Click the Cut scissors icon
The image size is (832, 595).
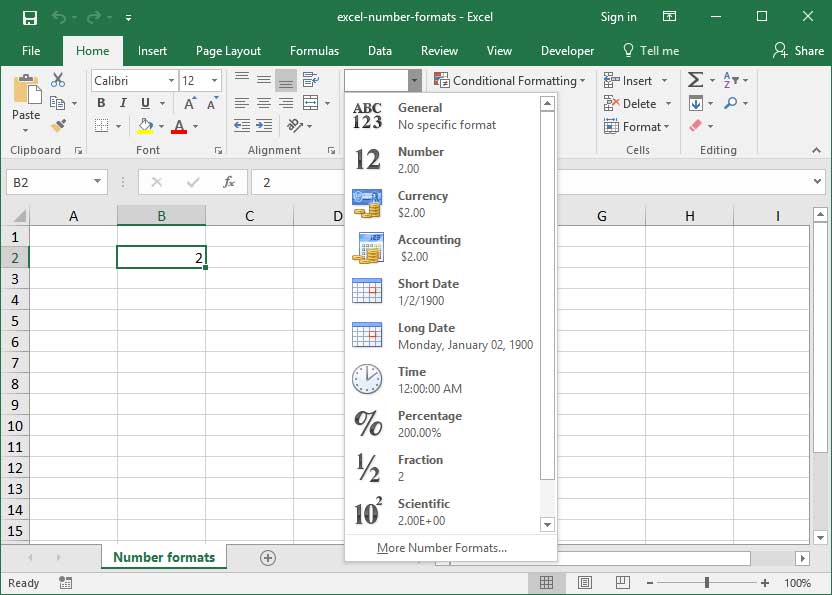[57, 80]
